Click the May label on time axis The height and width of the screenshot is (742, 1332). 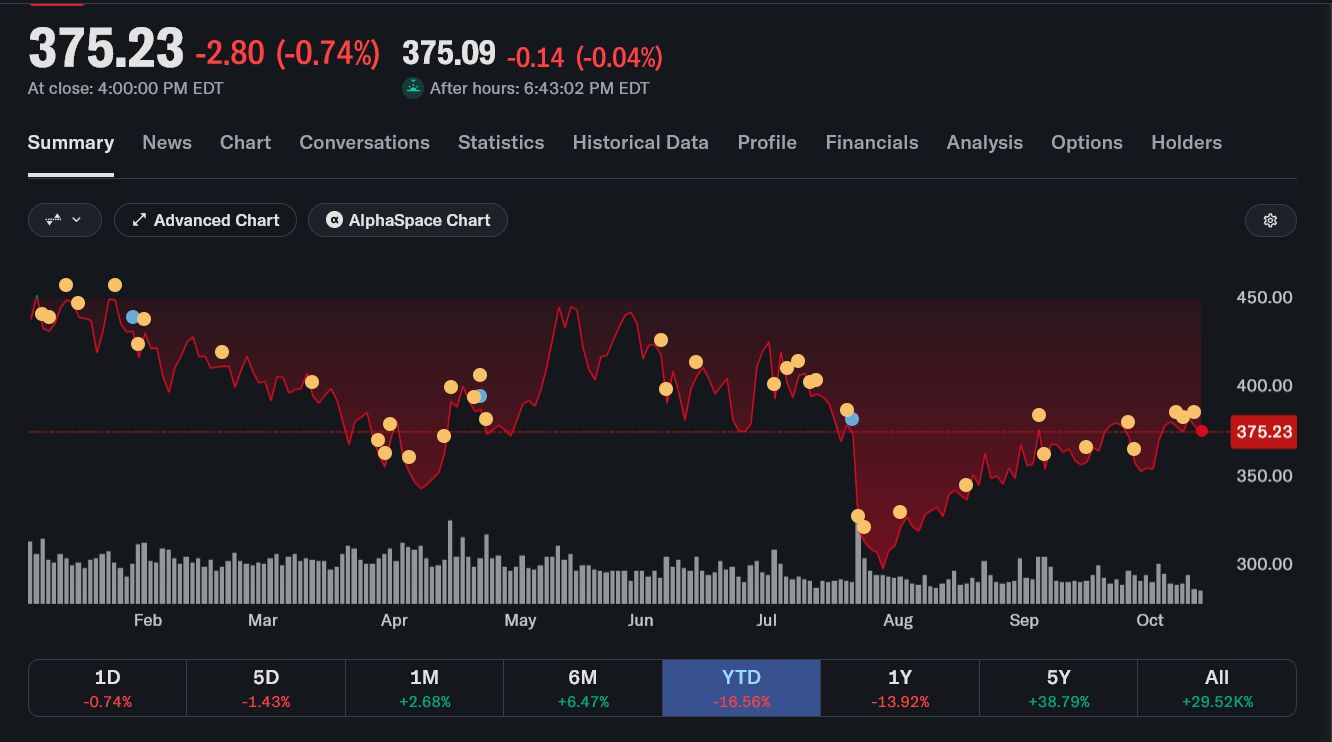click(520, 620)
